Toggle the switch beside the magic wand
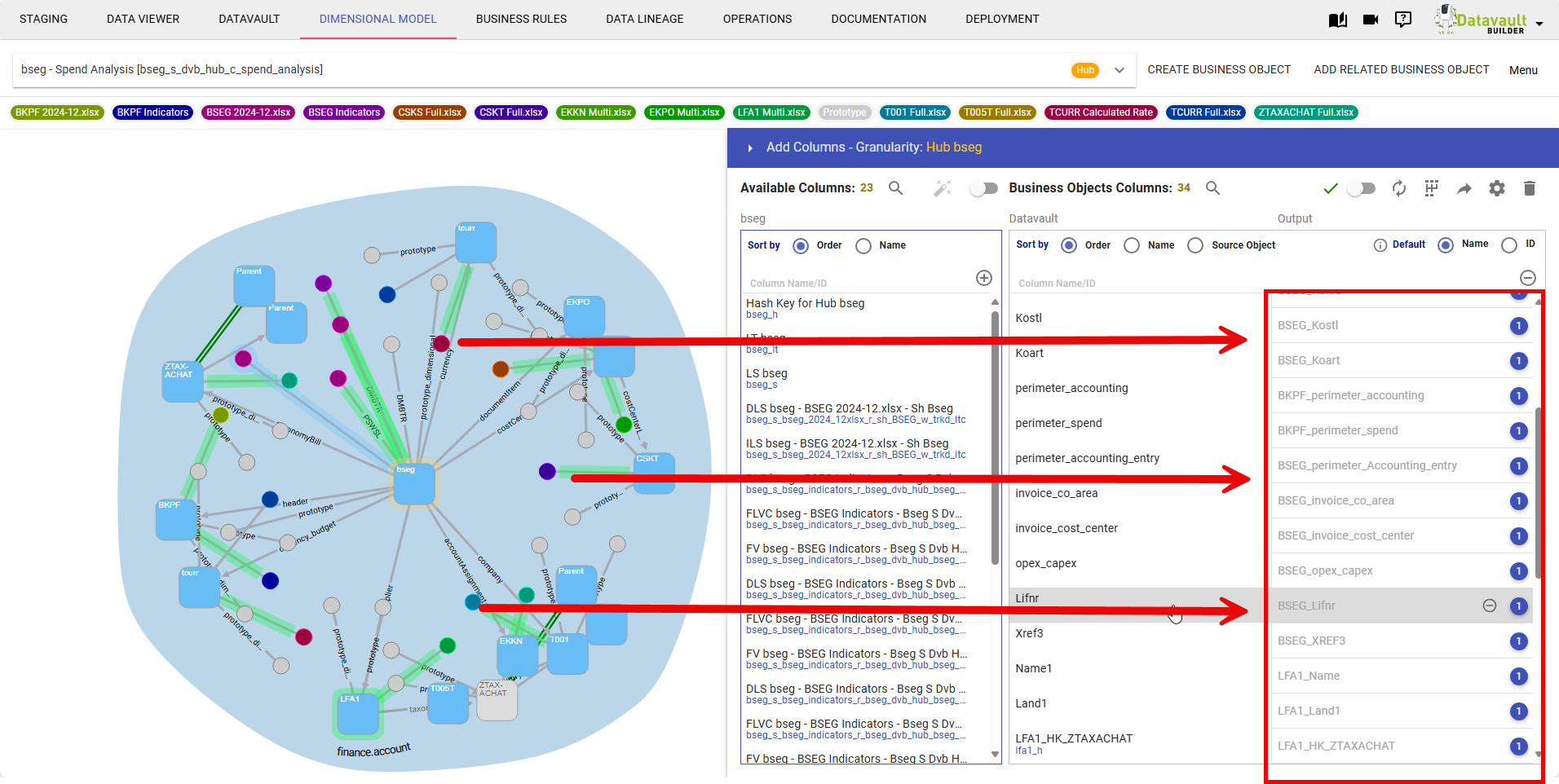The height and width of the screenshot is (784, 1559). (983, 188)
